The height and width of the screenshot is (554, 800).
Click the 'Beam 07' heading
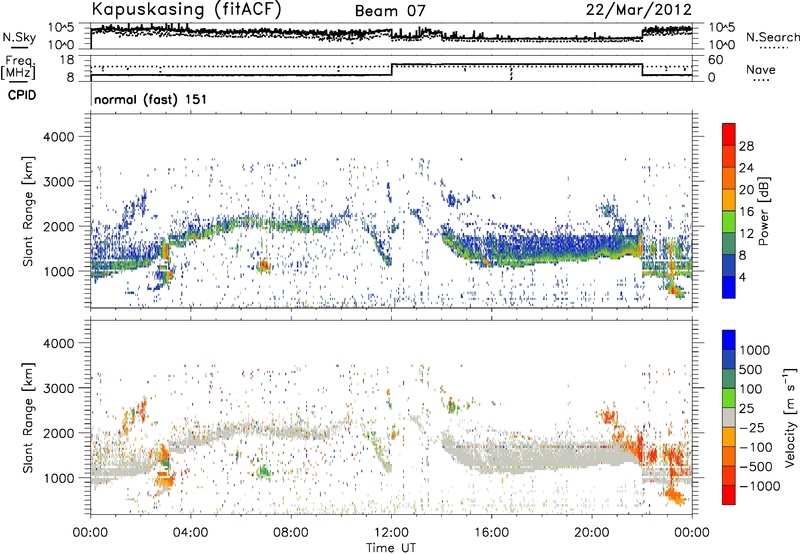[x=390, y=11]
